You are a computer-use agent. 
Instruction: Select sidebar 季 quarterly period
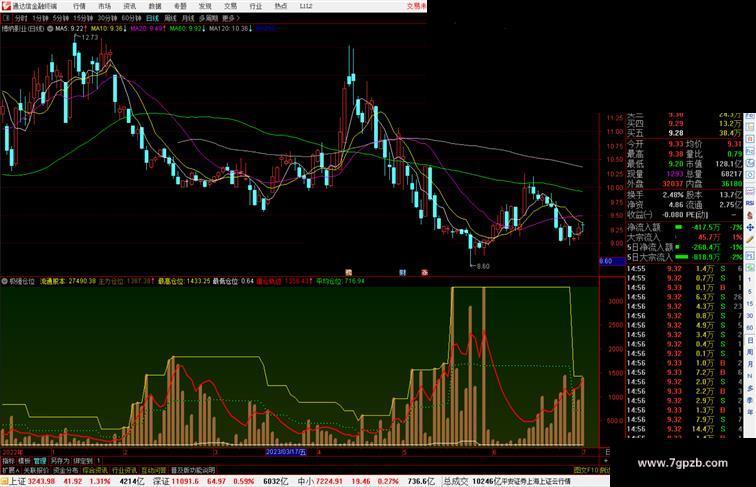(750, 400)
